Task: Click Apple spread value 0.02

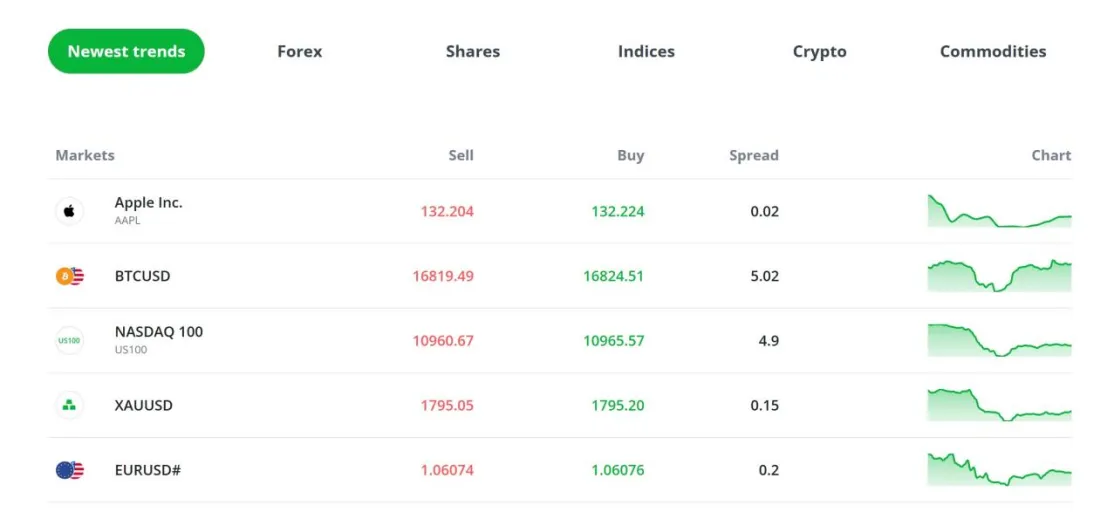Action: pos(765,211)
